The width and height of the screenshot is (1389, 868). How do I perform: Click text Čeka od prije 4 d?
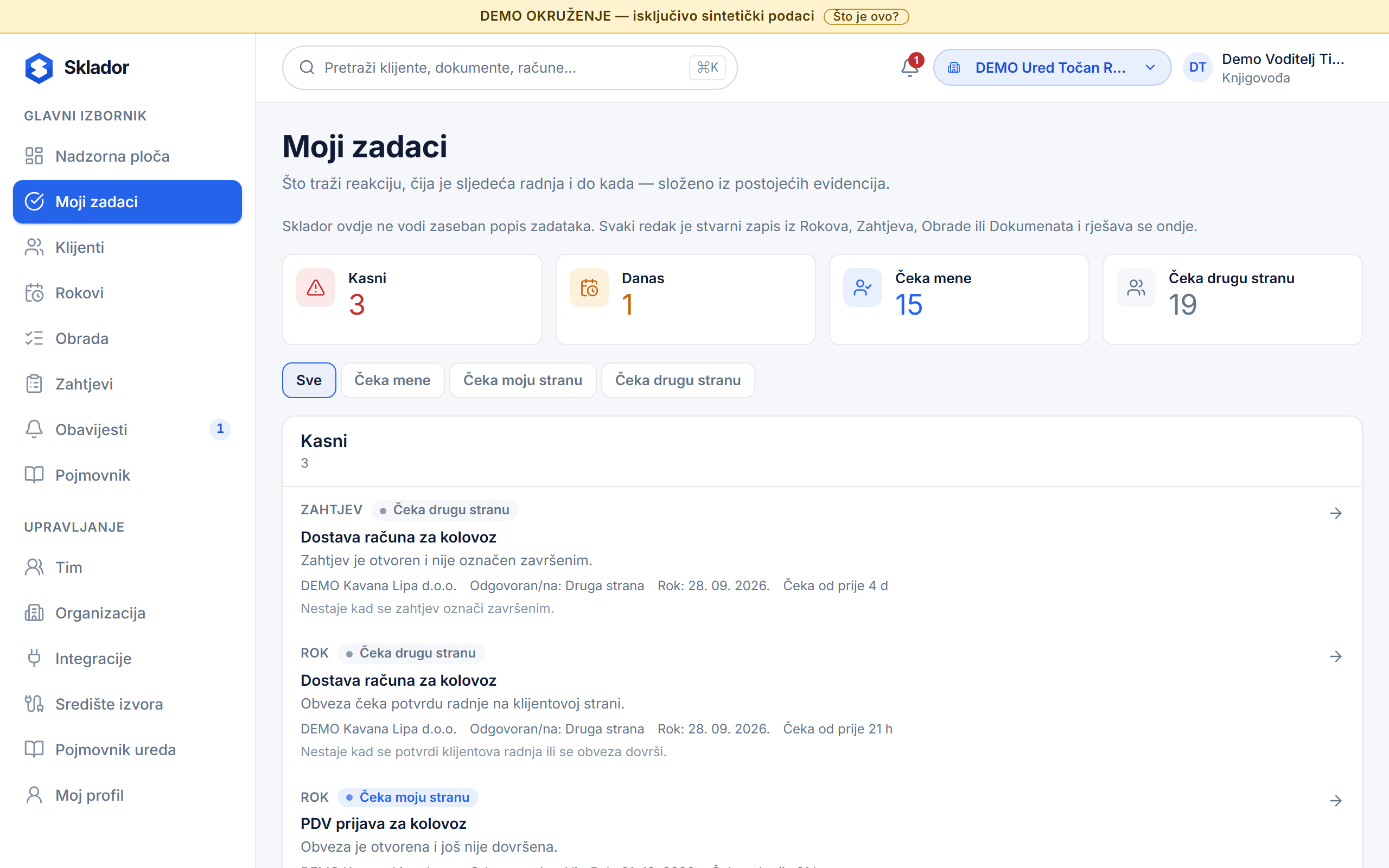click(835, 585)
